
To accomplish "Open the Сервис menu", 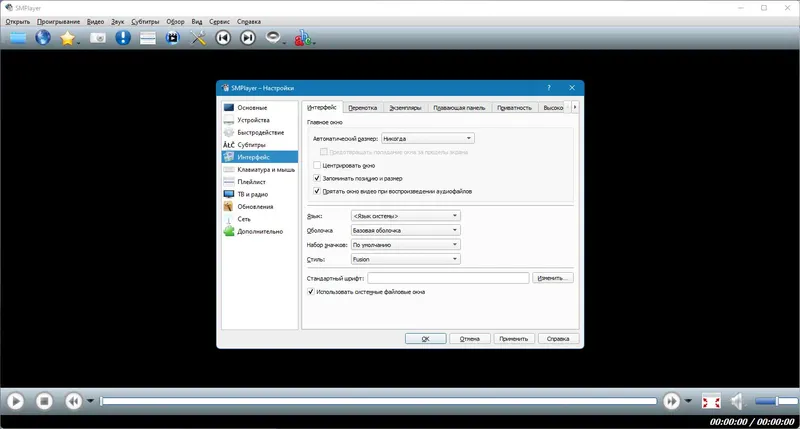I will tap(219, 21).
